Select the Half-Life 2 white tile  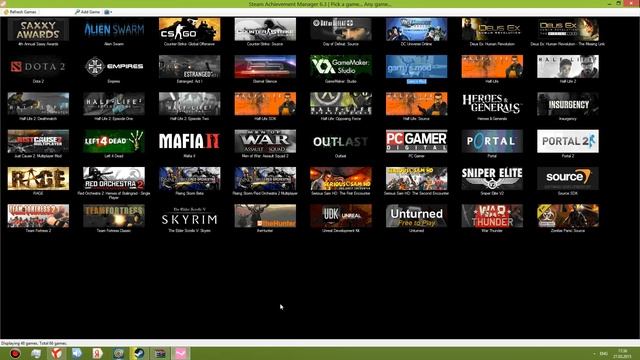tap(568, 67)
